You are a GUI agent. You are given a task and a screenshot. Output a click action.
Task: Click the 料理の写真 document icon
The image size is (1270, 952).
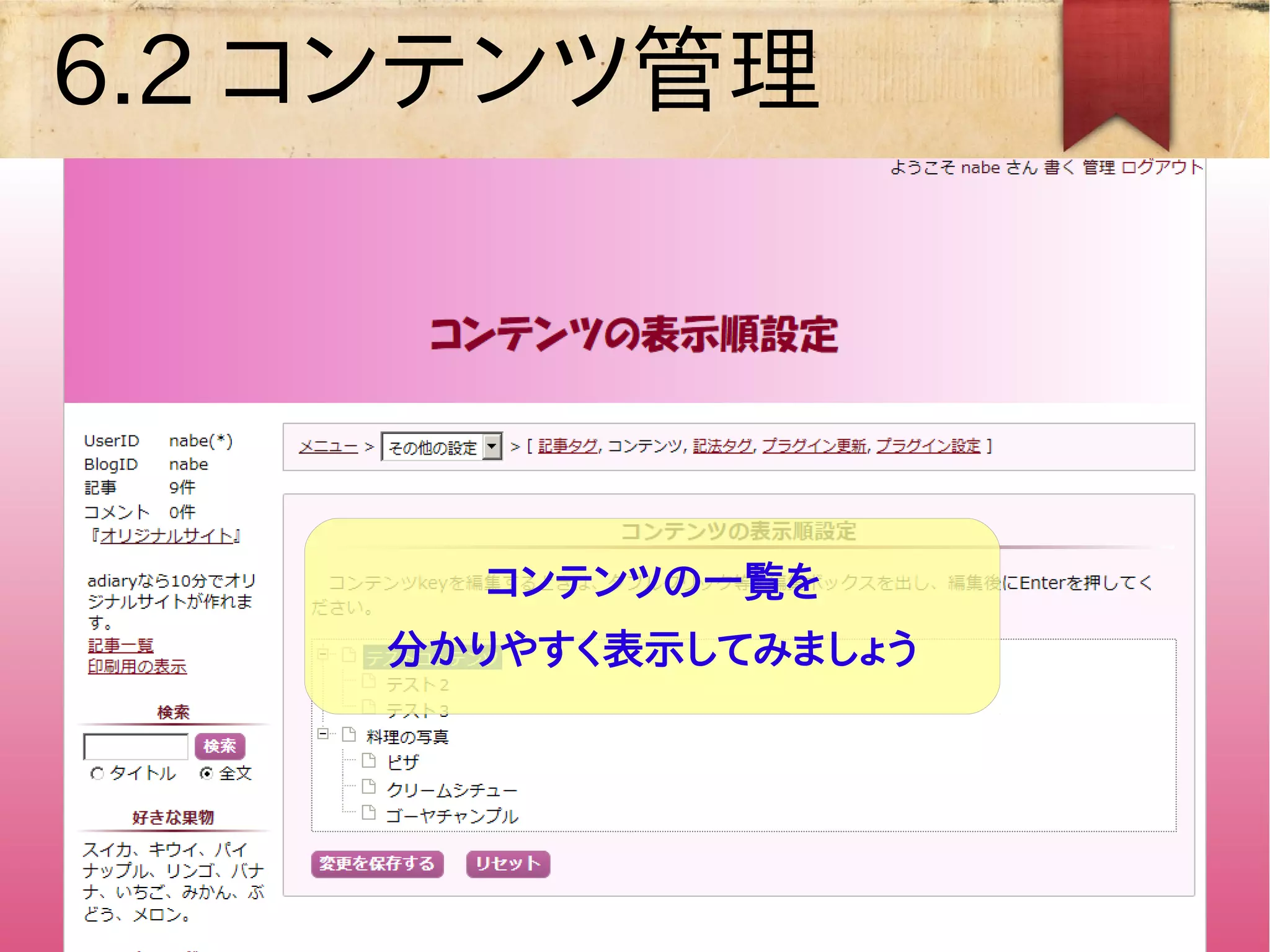tap(349, 734)
